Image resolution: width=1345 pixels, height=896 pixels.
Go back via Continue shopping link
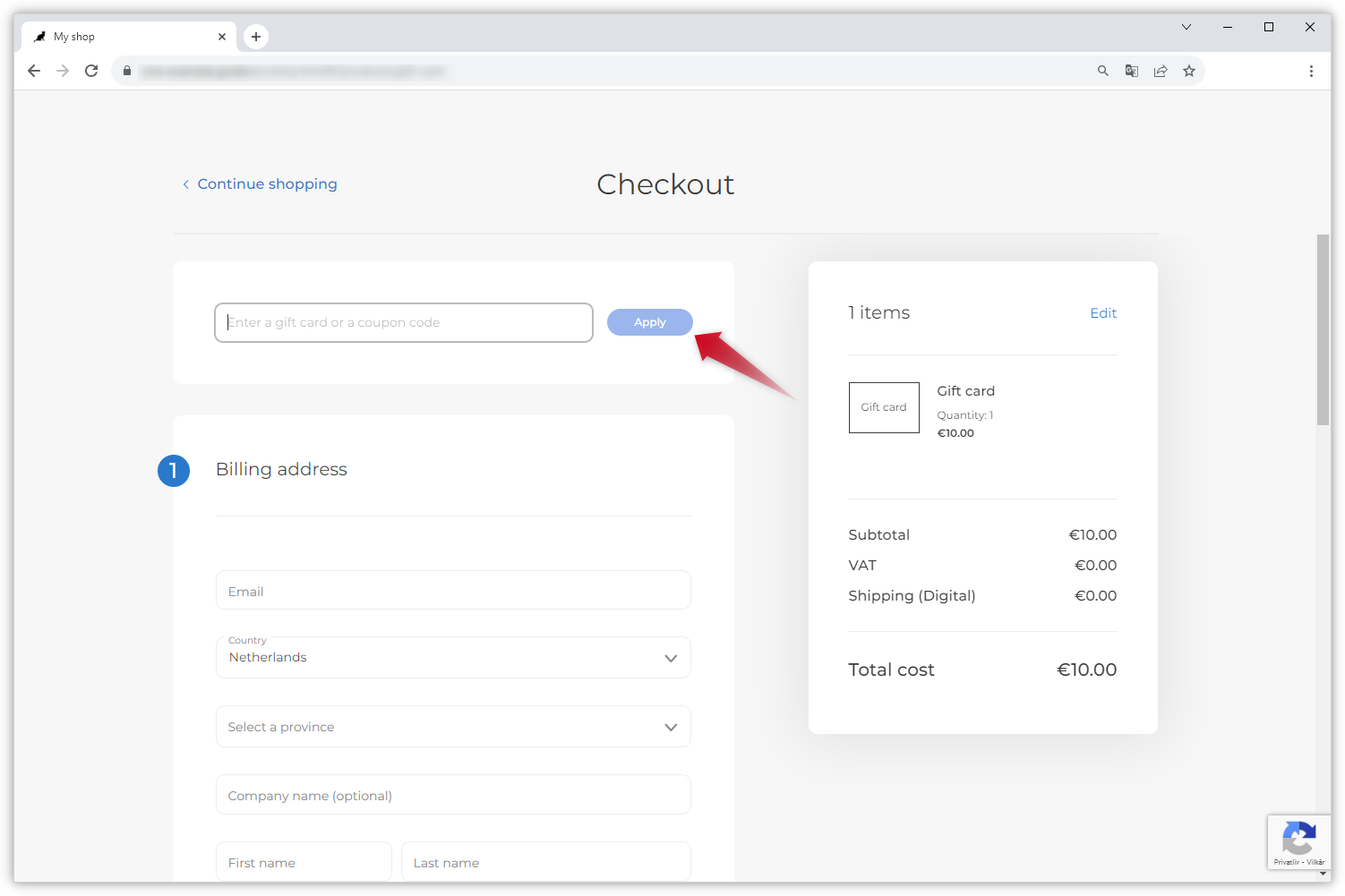[x=267, y=184]
